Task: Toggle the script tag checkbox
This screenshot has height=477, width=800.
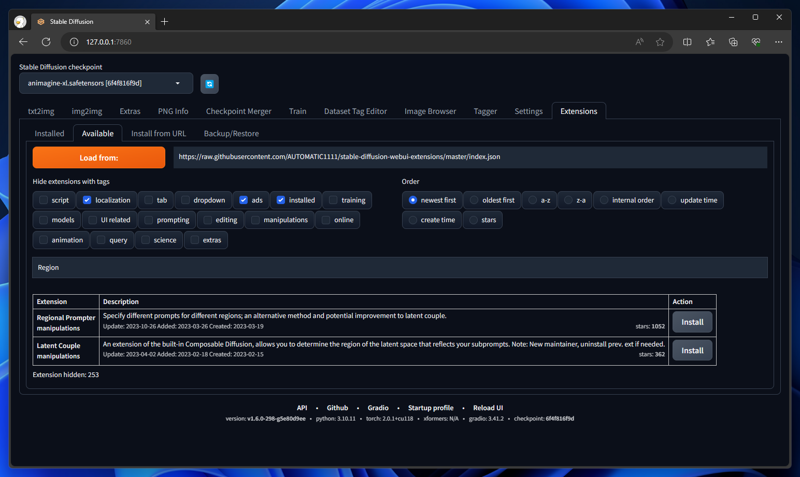Action: pyautogui.click(x=43, y=200)
